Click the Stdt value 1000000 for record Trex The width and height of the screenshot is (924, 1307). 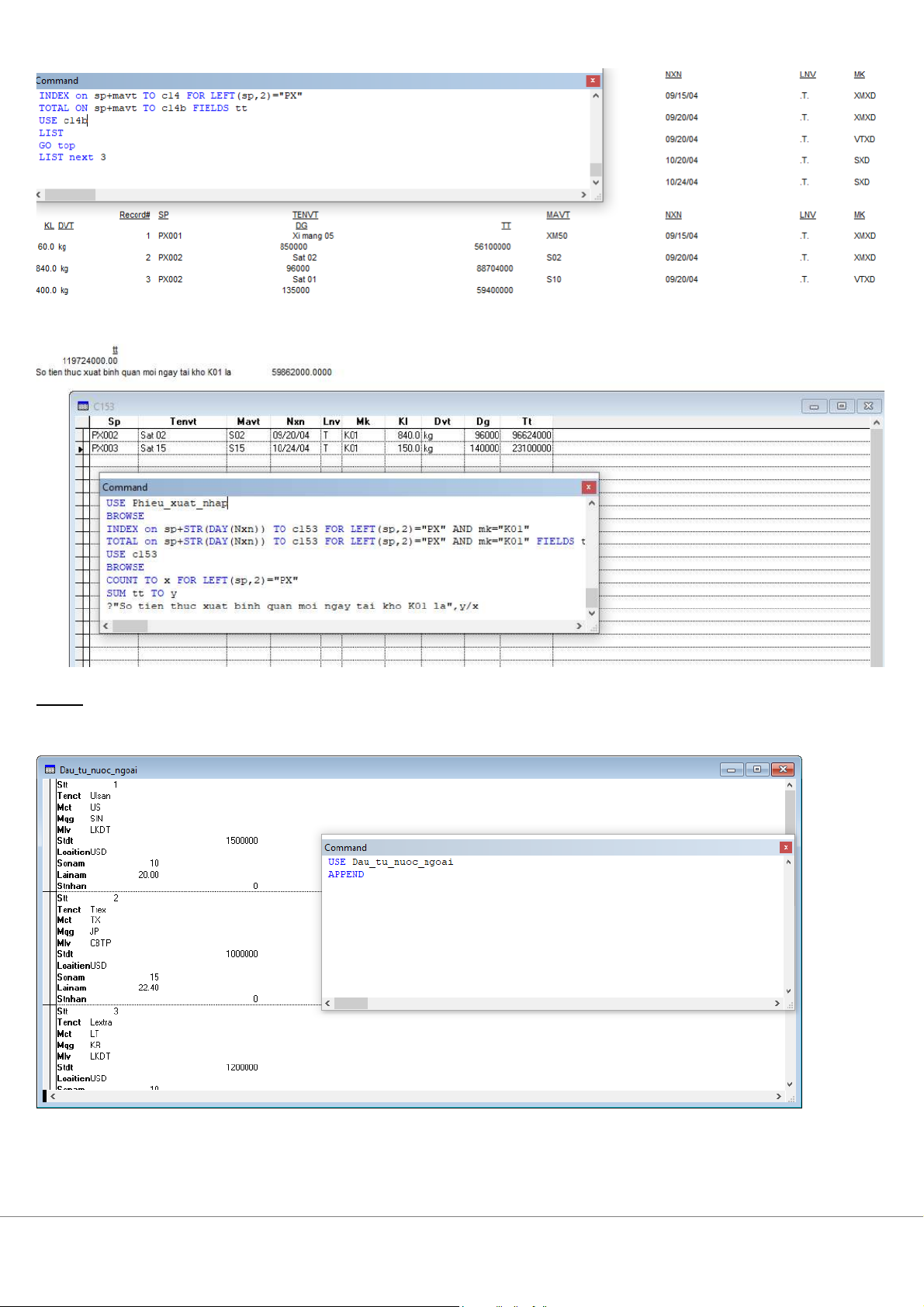[x=241, y=954]
